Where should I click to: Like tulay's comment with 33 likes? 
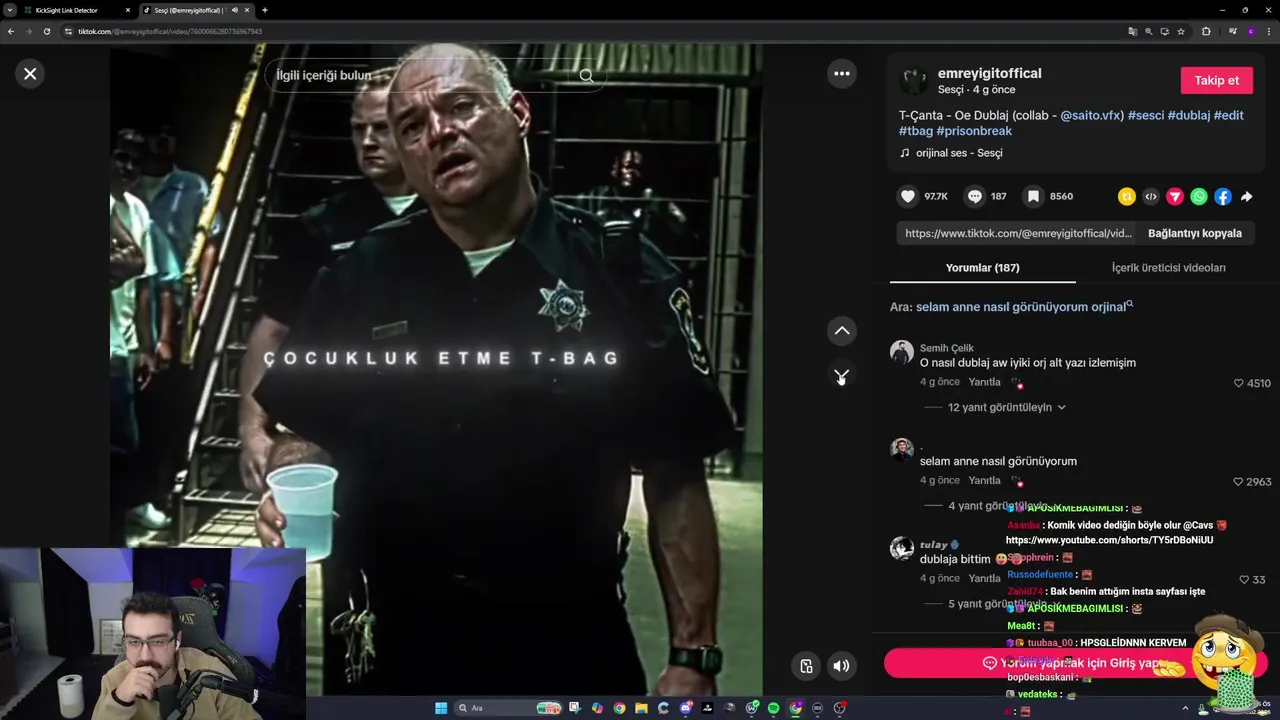pyautogui.click(x=1244, y=580)
